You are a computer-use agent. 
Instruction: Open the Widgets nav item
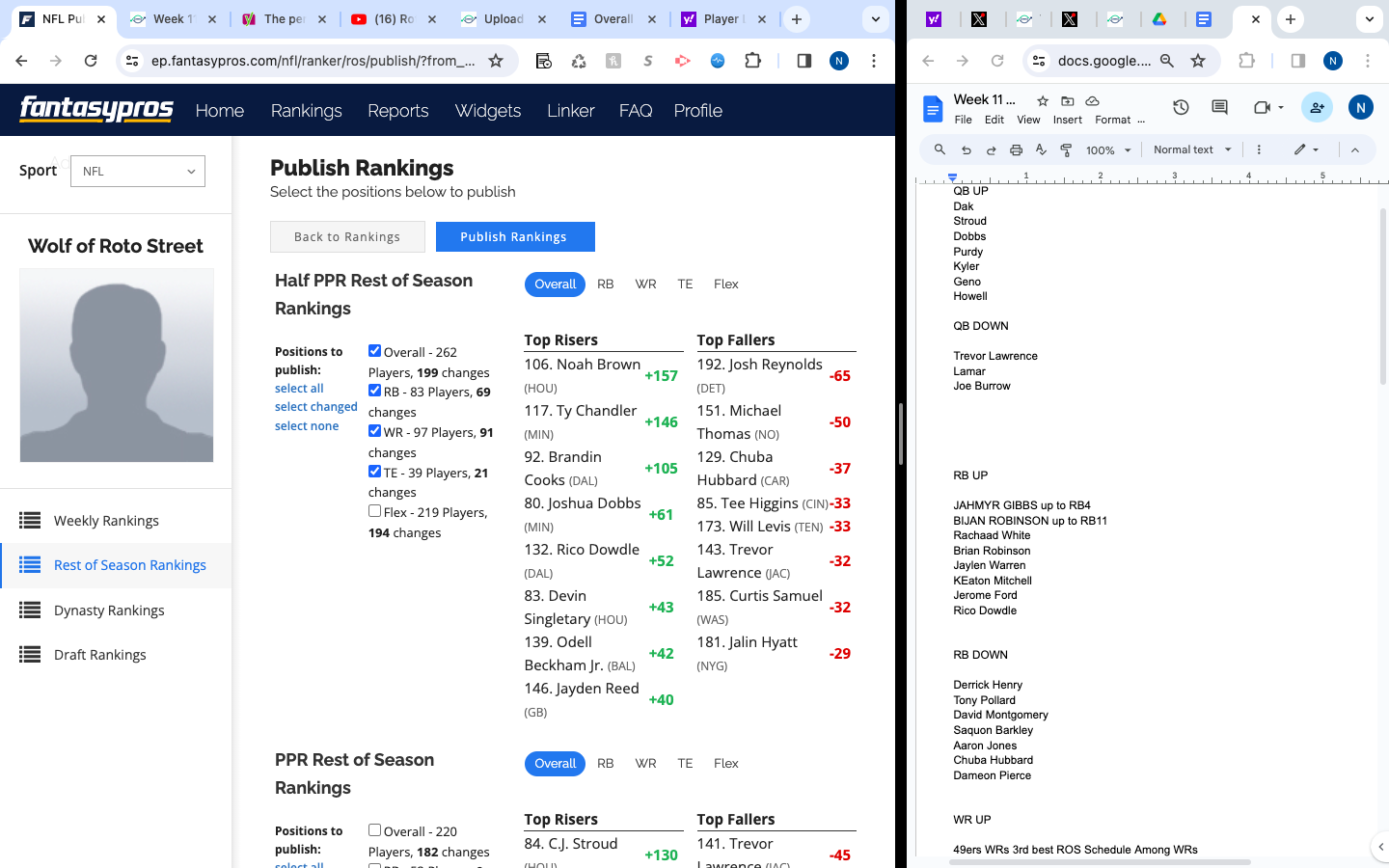(x=488, y=110)
